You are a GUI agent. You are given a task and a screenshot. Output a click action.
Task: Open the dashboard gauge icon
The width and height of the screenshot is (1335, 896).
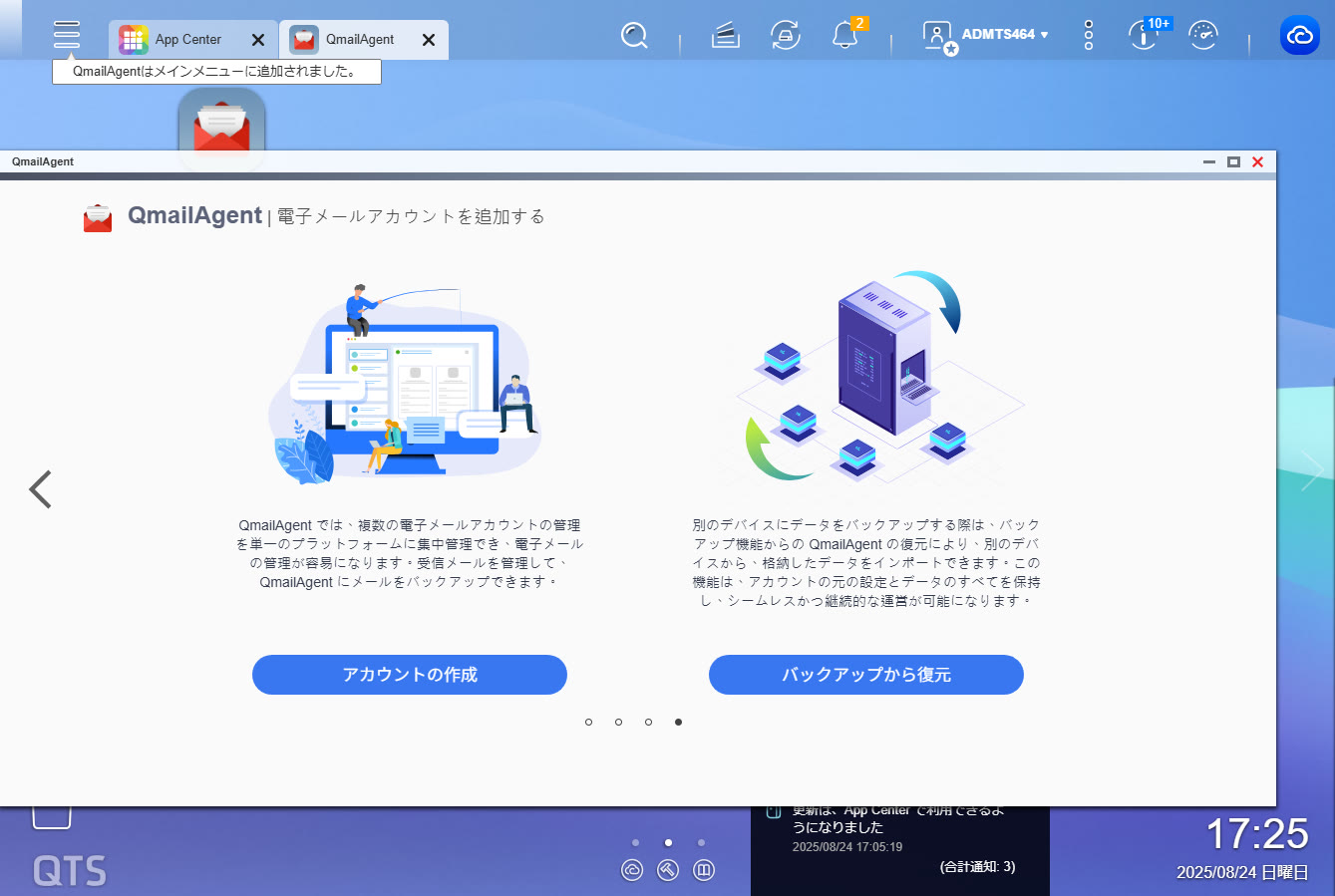pos(1203,36)
